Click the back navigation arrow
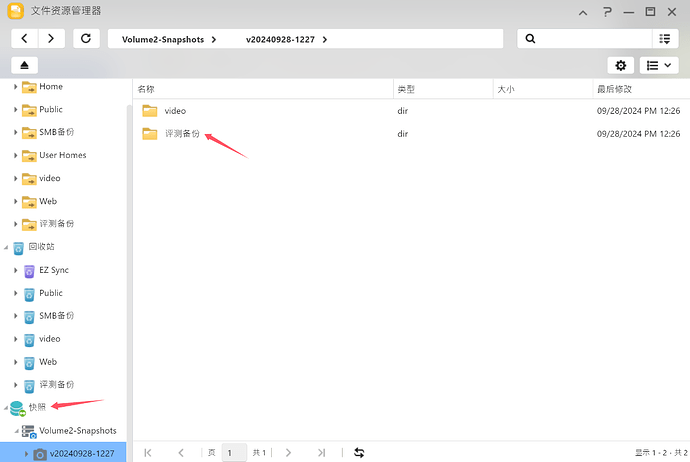 (25, 38)
